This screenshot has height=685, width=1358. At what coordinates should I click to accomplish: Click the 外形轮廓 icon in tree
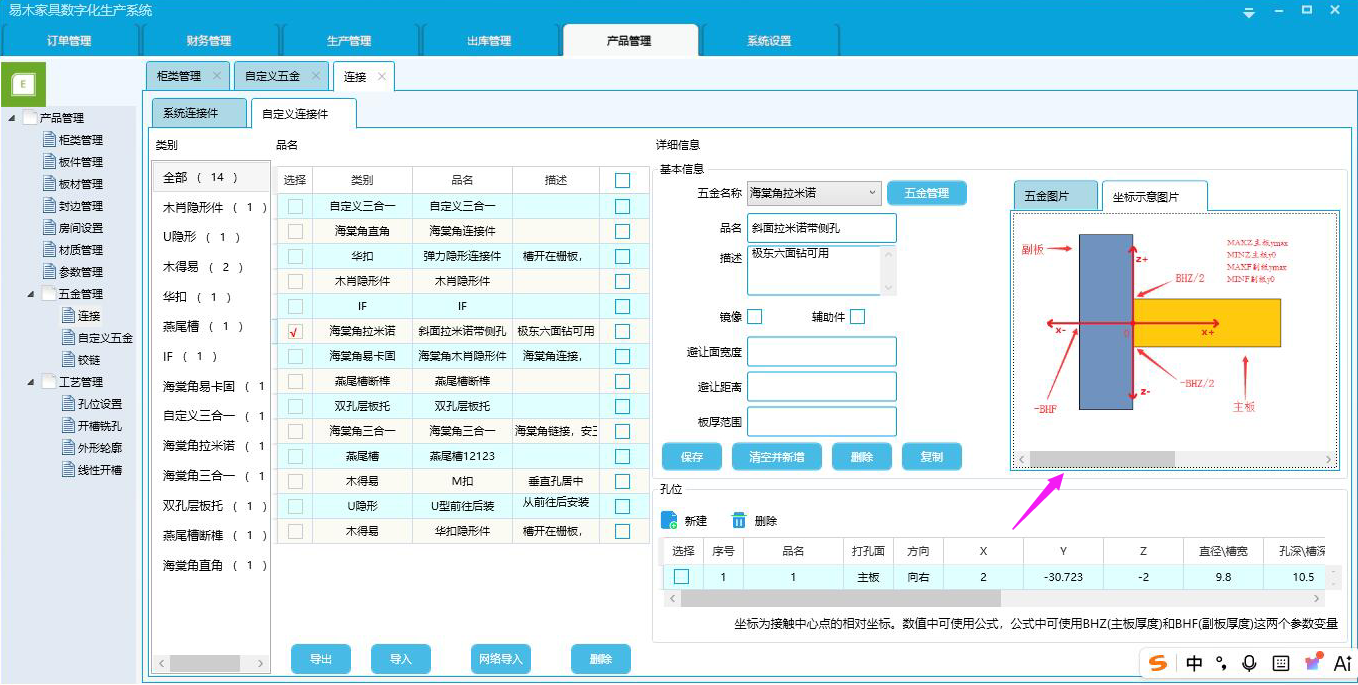pyautogui.click(x=68, y=448)
